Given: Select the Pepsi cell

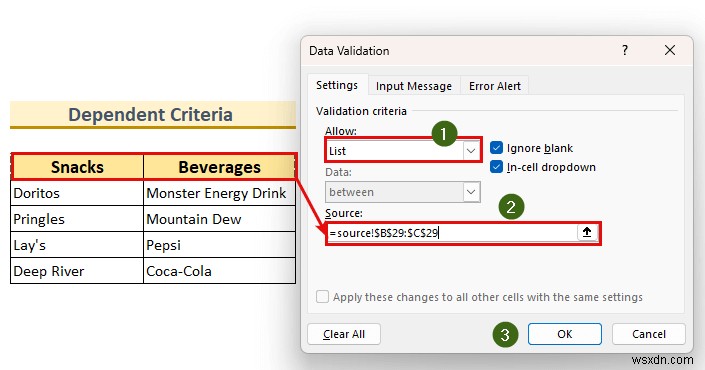Looking at the screenshot, I should (219, 245).
